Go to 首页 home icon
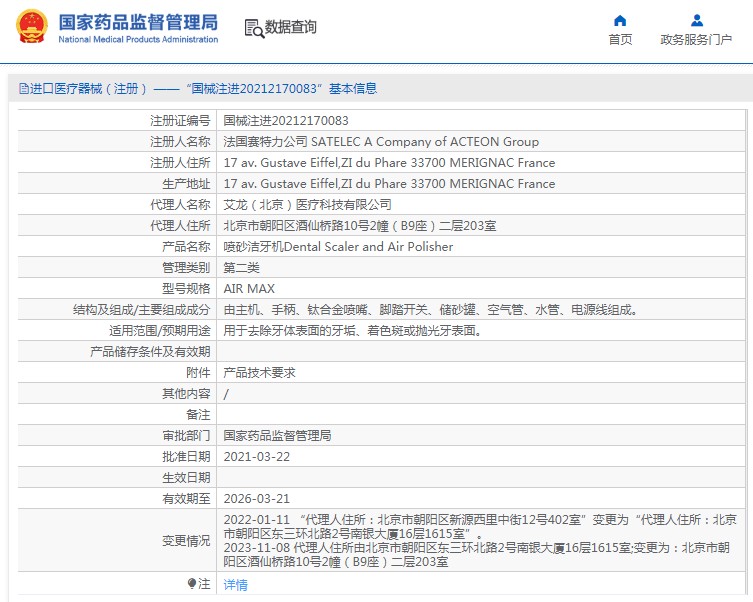Viewport: 753px width, 602px height. pyautogui.click(x=620, y=21)
